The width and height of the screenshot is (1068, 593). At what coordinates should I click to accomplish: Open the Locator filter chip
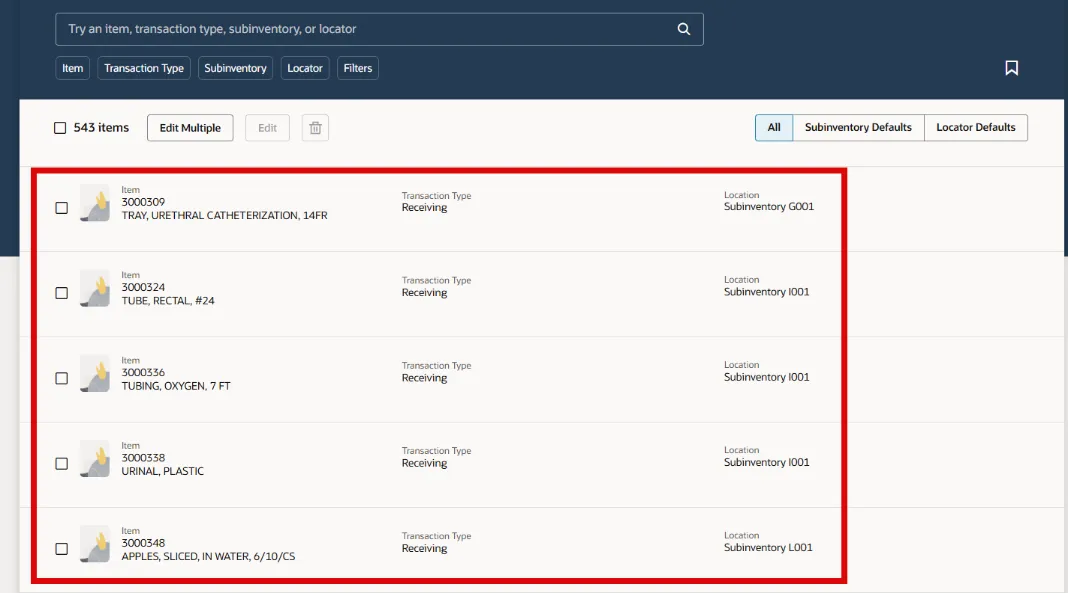[x=305, y=68]
